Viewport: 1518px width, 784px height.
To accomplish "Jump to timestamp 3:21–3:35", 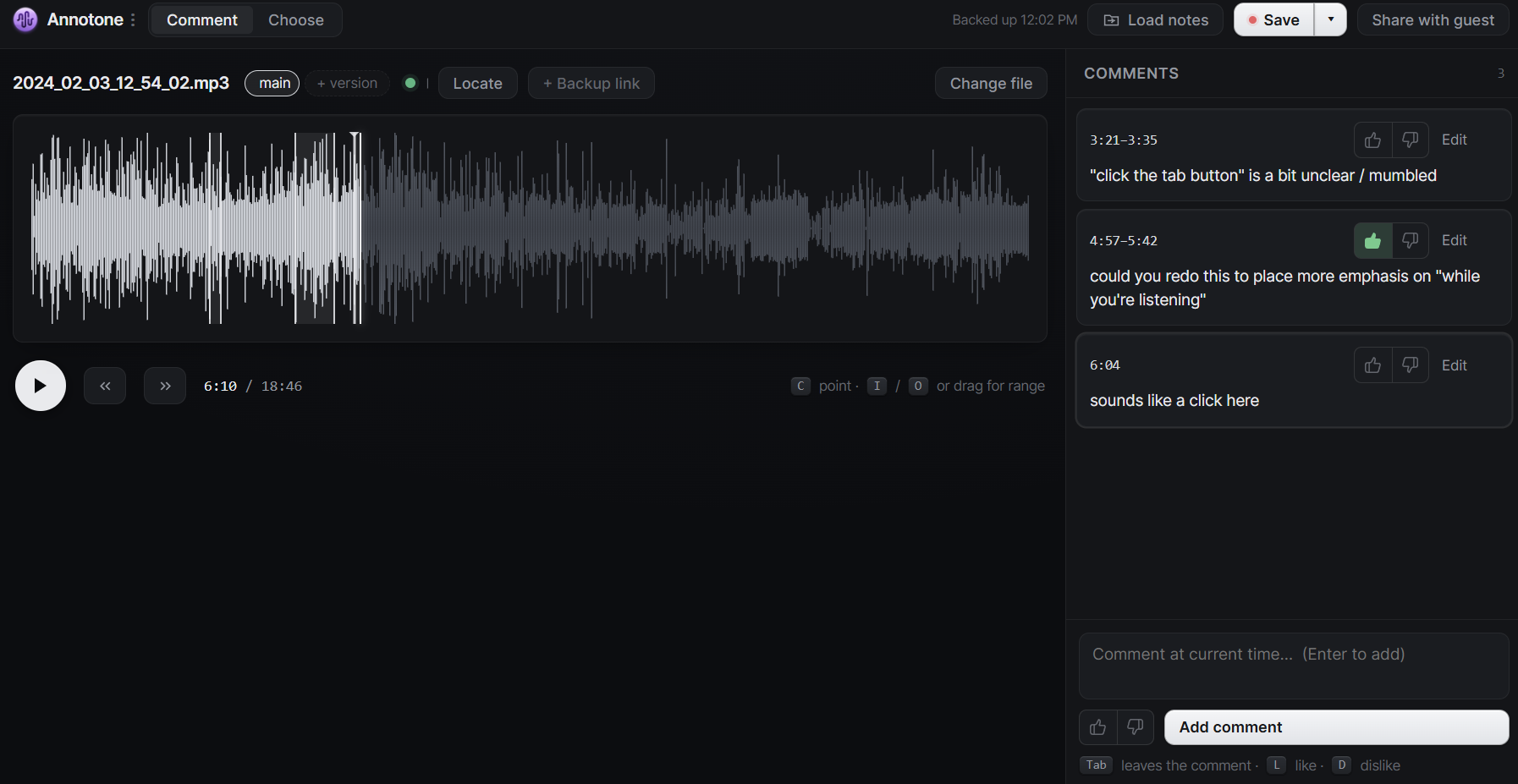I will coord(1123,140).
